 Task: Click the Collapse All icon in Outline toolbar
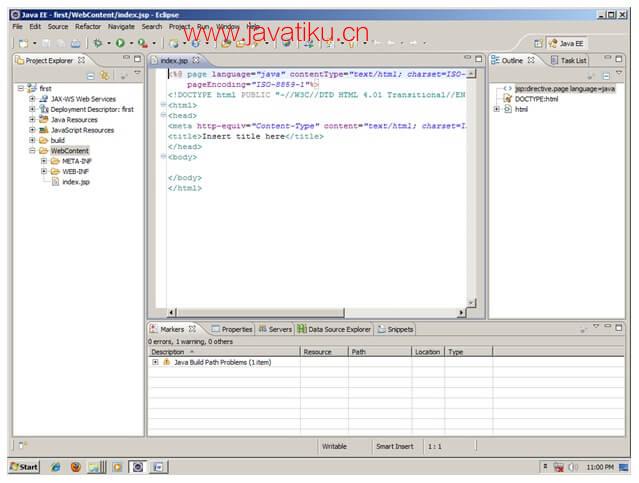tap(606, 76)
